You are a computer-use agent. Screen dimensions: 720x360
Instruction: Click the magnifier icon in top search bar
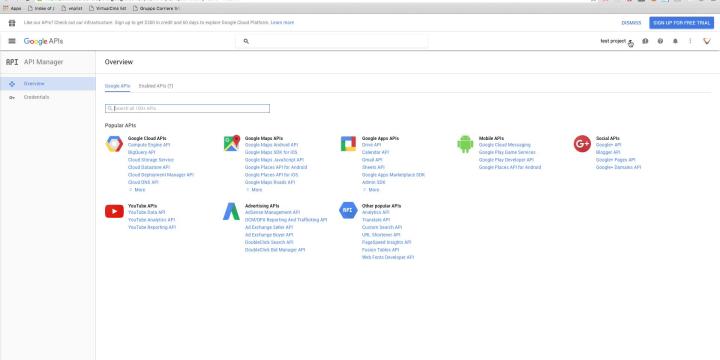[x=246, y=41]
